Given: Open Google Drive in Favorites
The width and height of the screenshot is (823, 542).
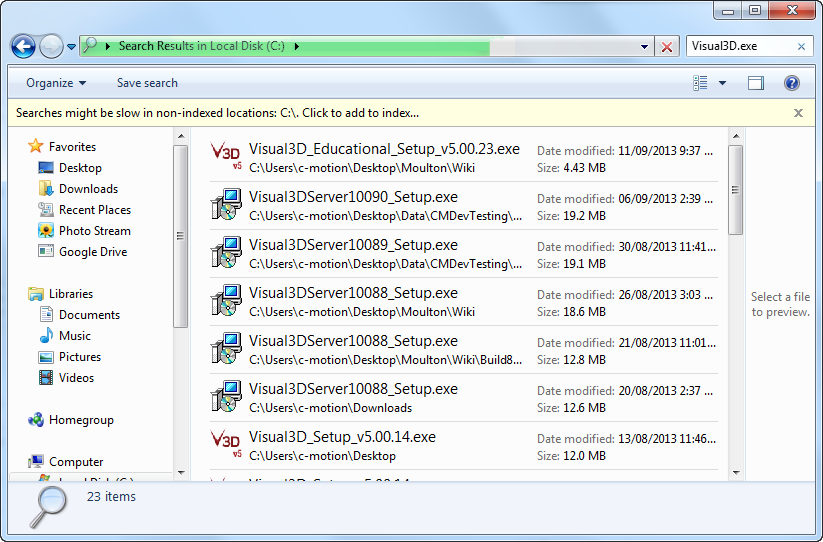Looking at the screenshot, I should [x=93, y=251].
